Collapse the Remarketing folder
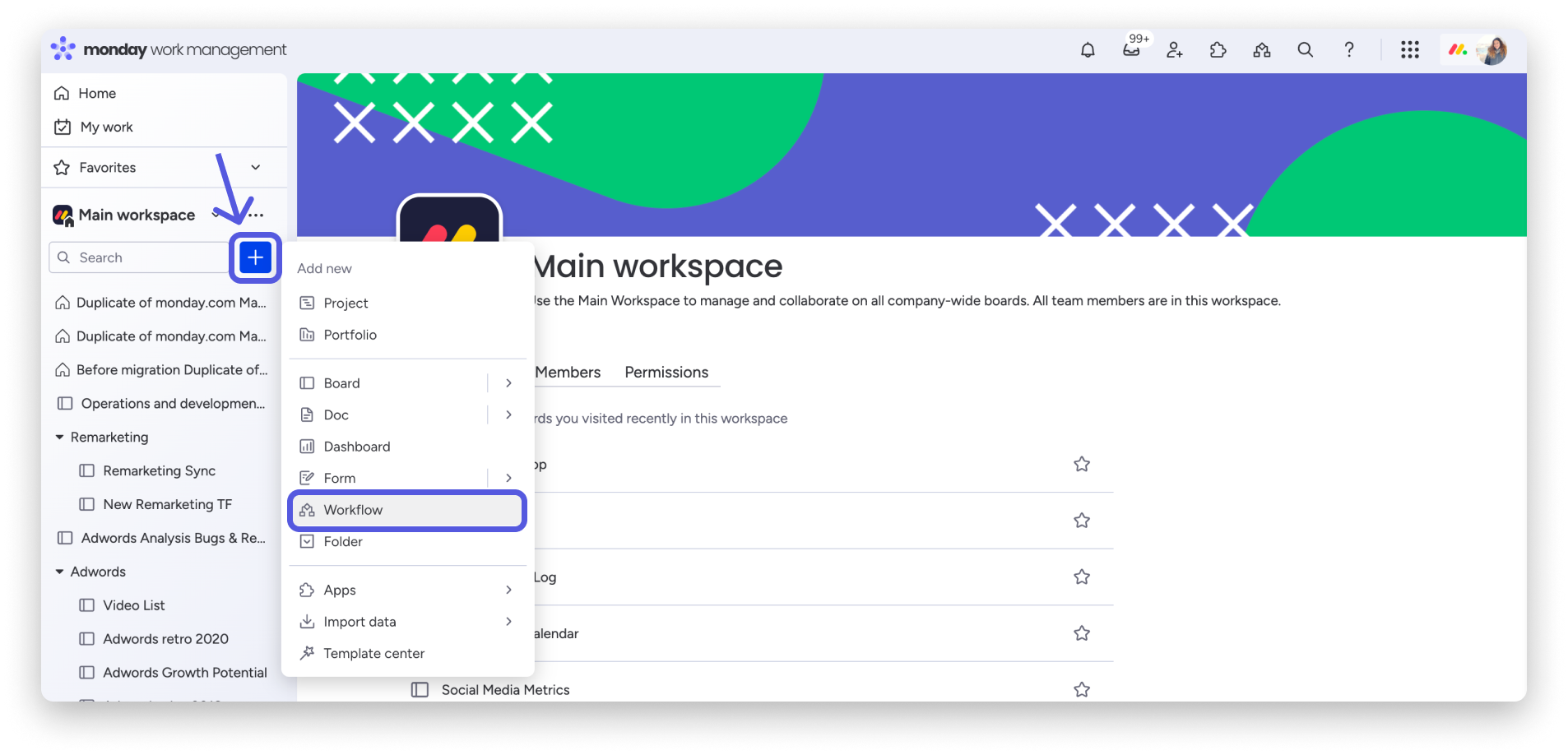This screenshot has height=755, width=1568. tap(59, 437)
